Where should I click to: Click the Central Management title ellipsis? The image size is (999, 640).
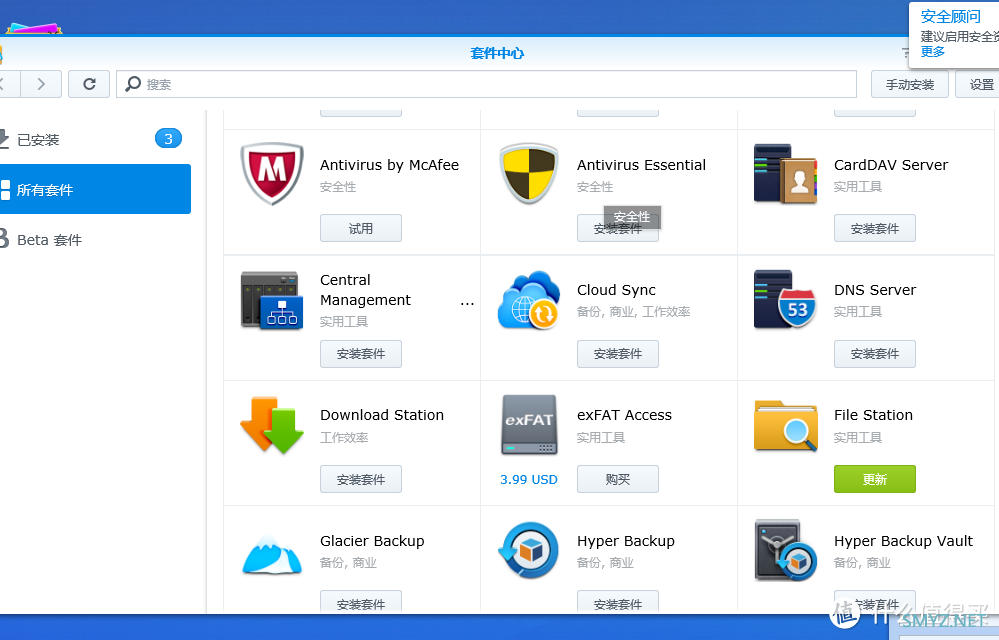[467, 304]
